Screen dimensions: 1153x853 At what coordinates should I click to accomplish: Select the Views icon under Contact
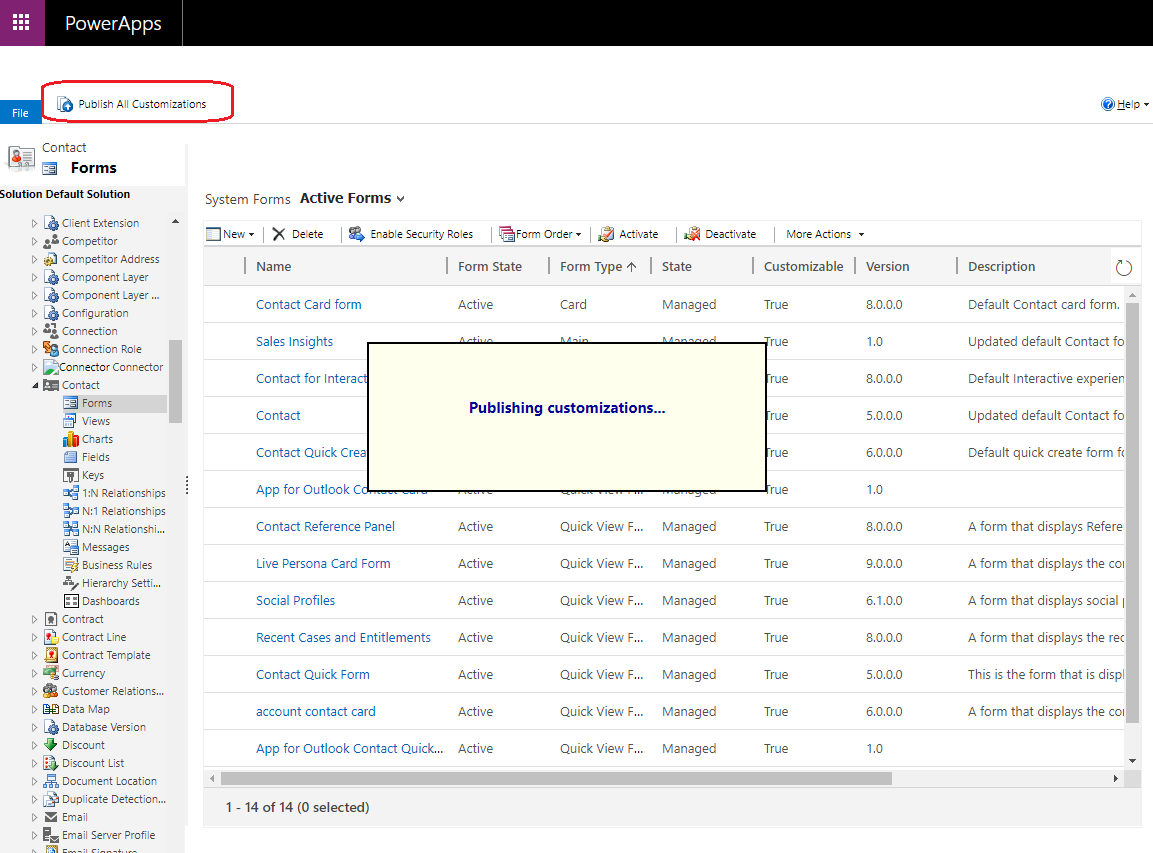[70, 421]
